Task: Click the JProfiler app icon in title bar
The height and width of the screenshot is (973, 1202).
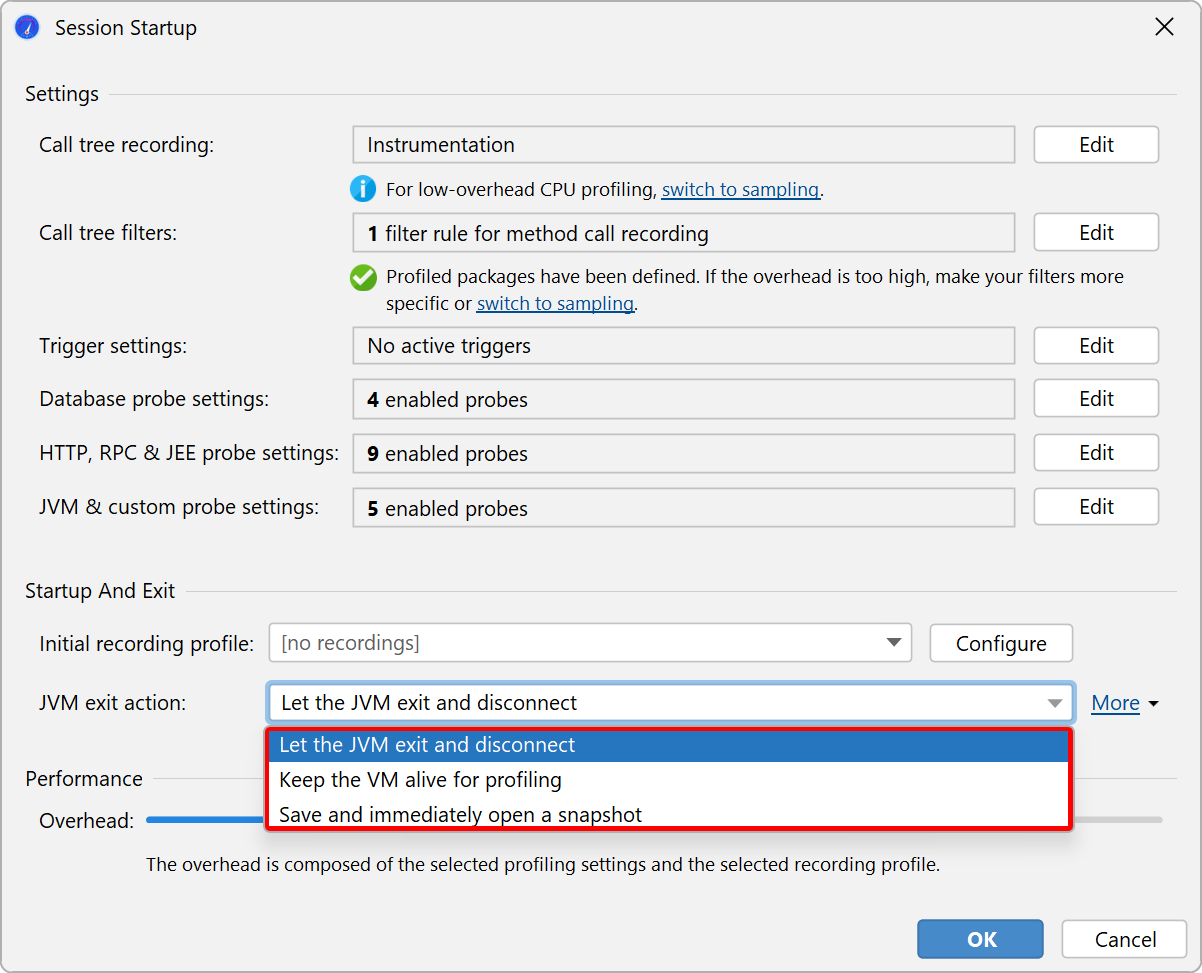Action: coord(27,27)
